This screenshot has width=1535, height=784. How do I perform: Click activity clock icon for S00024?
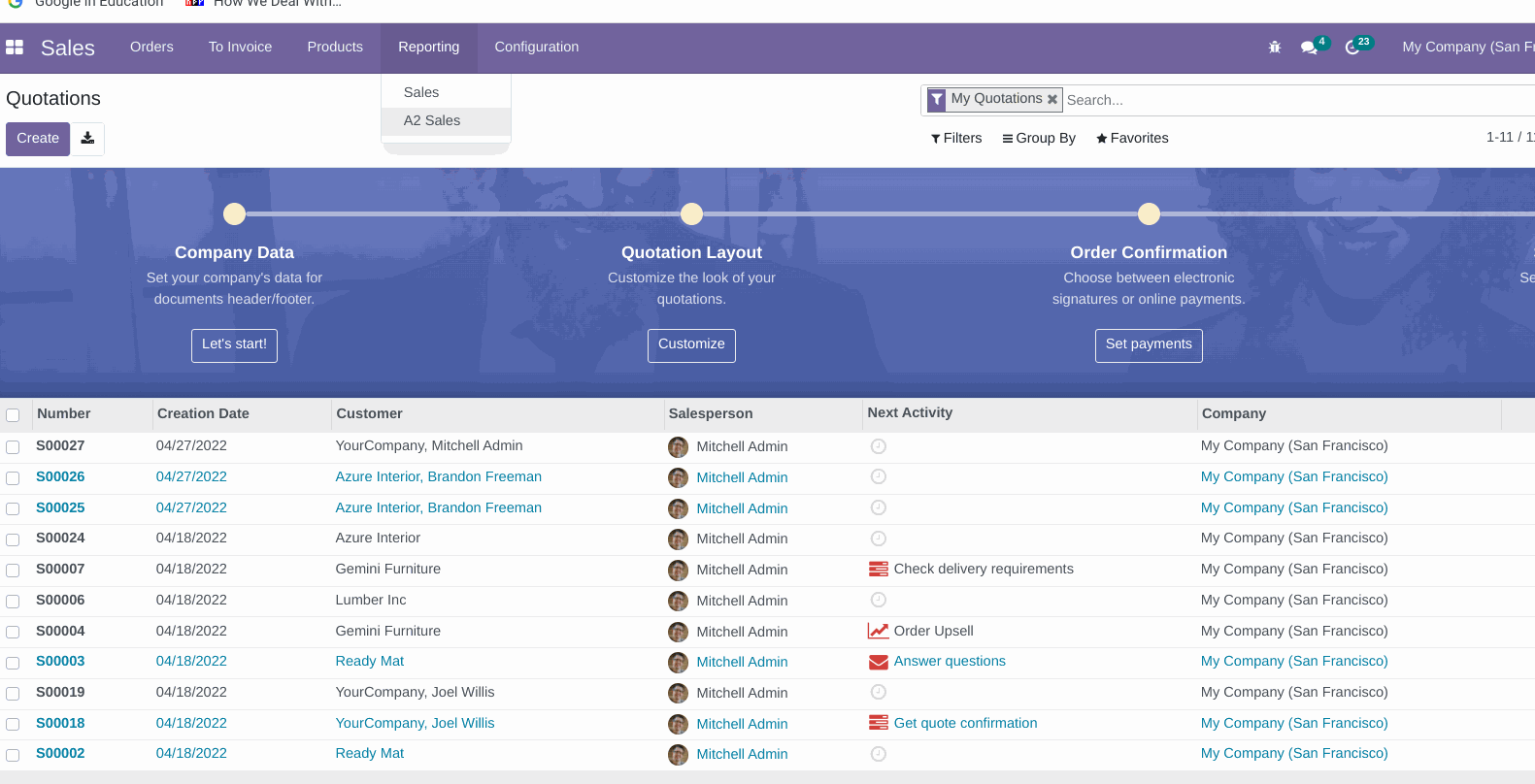pos(879,539)
